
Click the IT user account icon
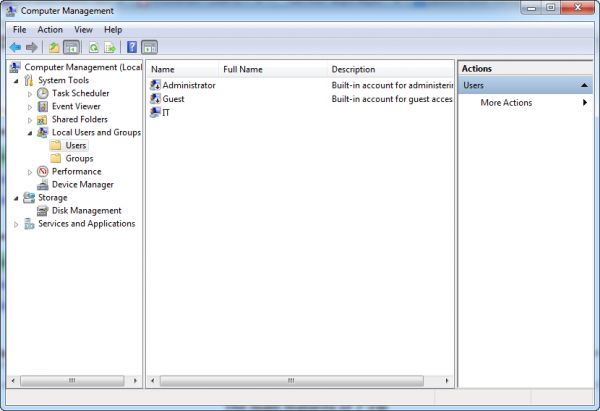coord(155,113)
